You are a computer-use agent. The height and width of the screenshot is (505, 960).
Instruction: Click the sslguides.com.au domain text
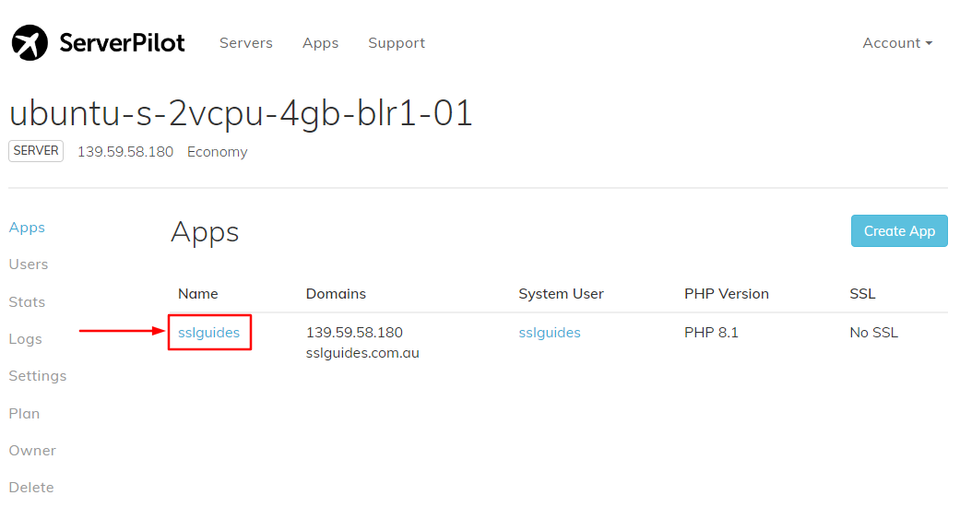[362, 352]
